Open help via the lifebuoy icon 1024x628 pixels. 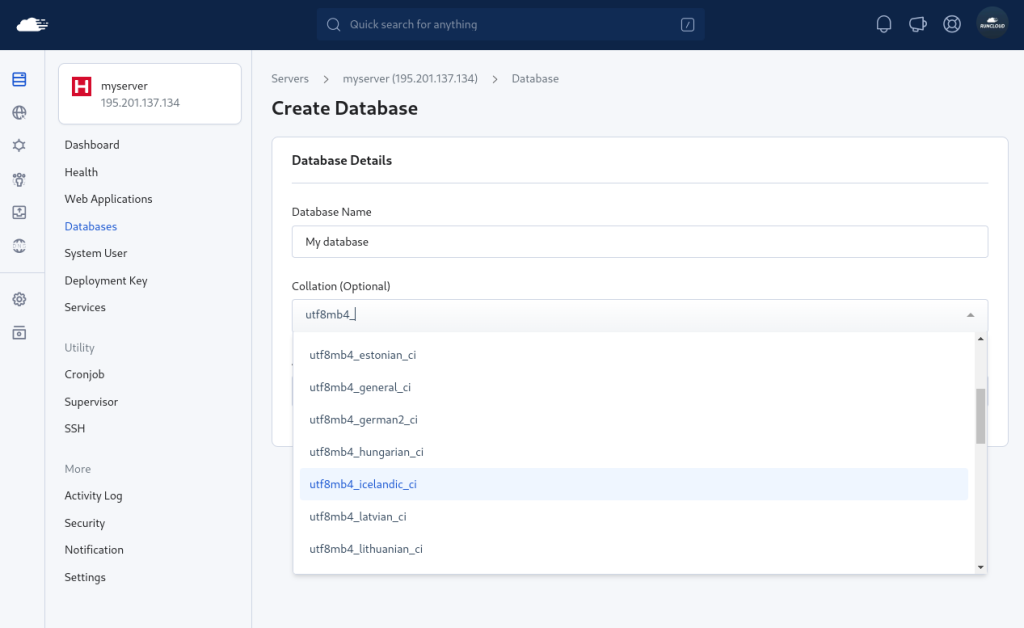tap(952, 22)
